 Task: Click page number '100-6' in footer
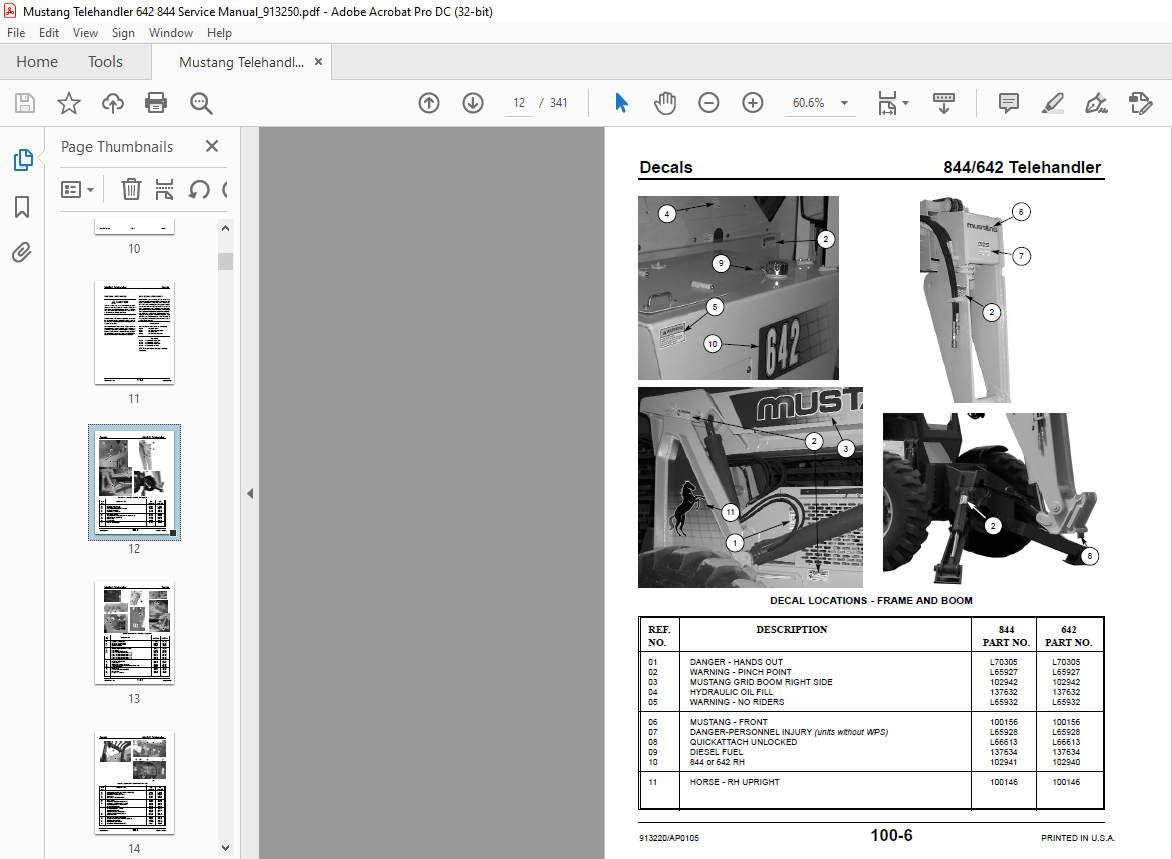pyautogui.click(x=891, y=835)
